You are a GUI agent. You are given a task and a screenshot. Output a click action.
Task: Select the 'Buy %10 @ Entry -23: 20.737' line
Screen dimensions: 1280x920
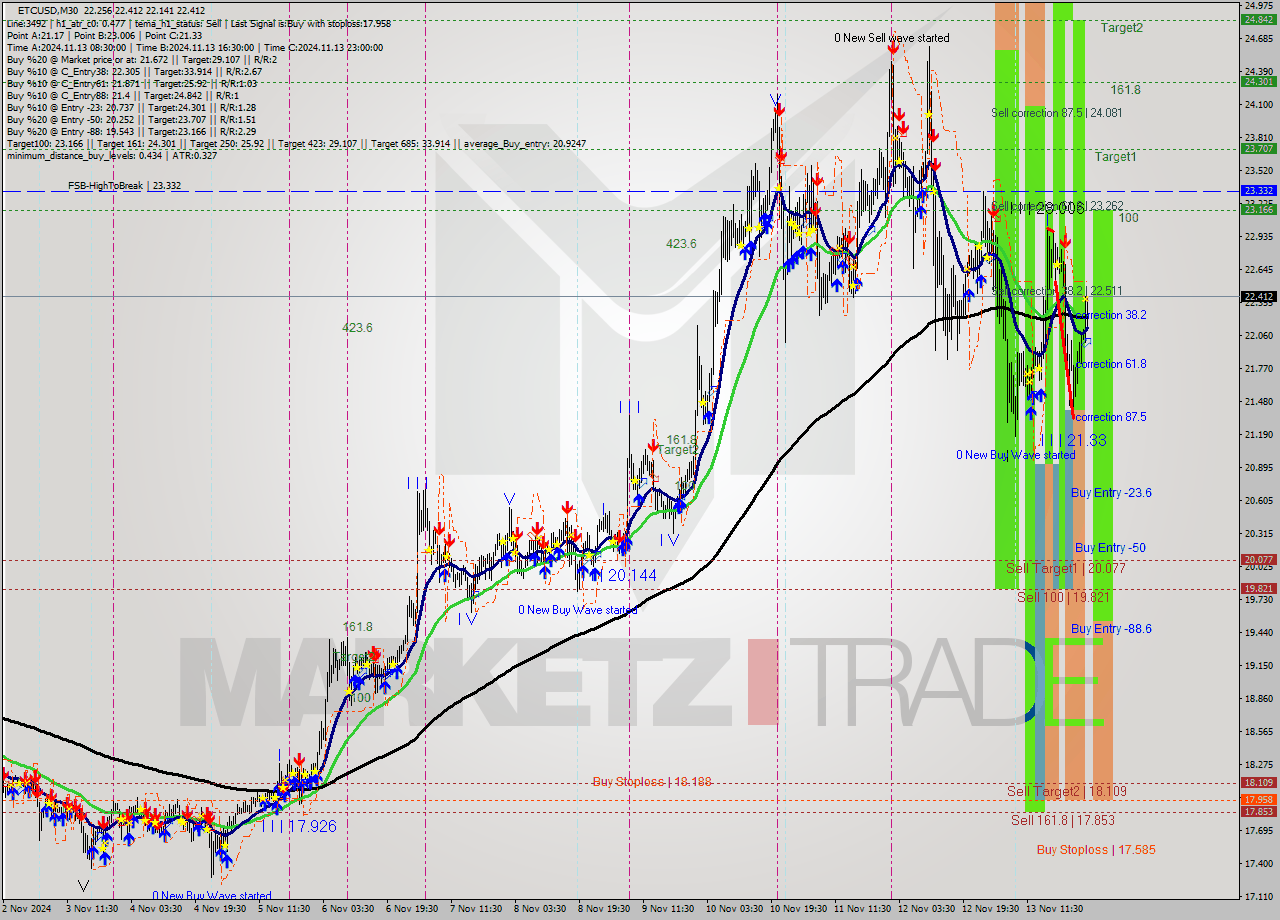131,107
